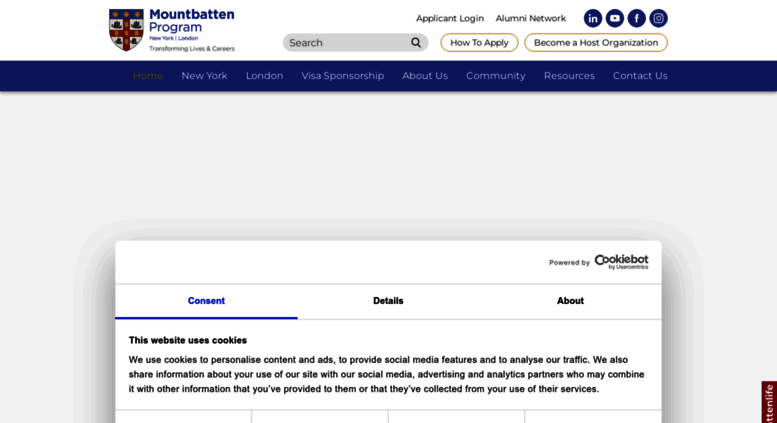The height and width of the screenshot is (423, 777).
Task: Click the Mountbatten Program crest logo
Action: coord(126,30)
